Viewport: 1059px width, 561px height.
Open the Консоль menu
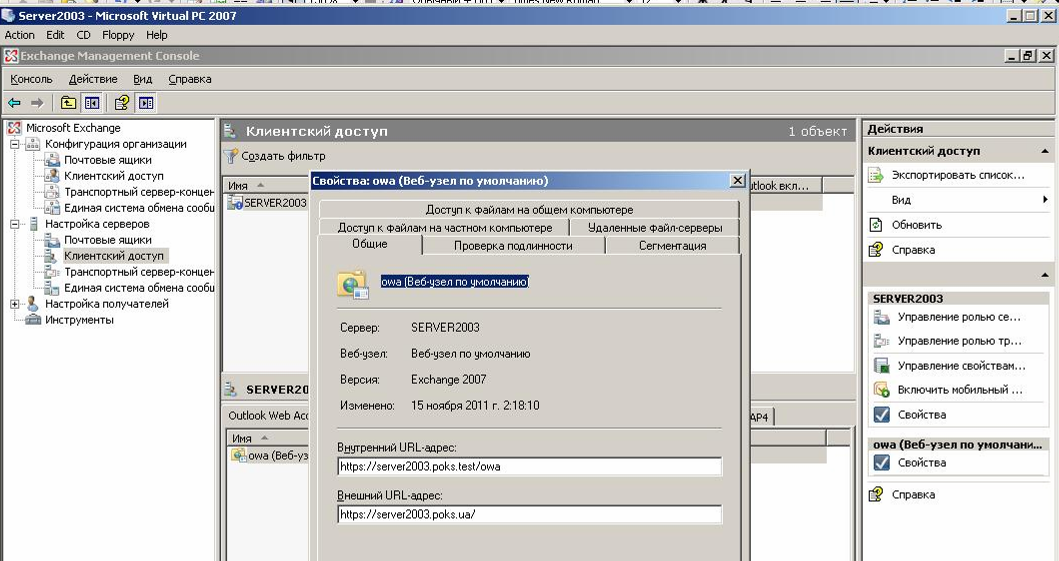tap(31, 79)
